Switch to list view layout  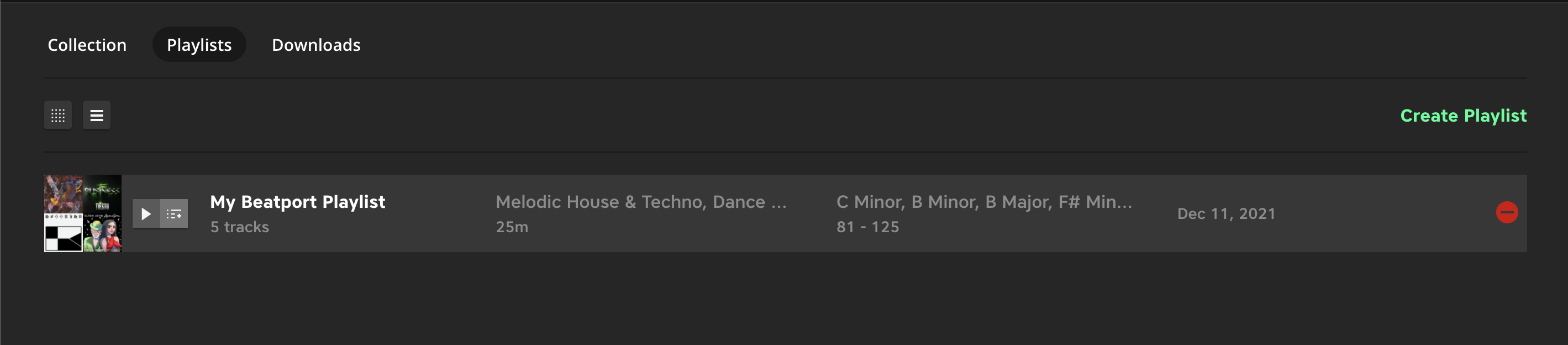(97, 115)
